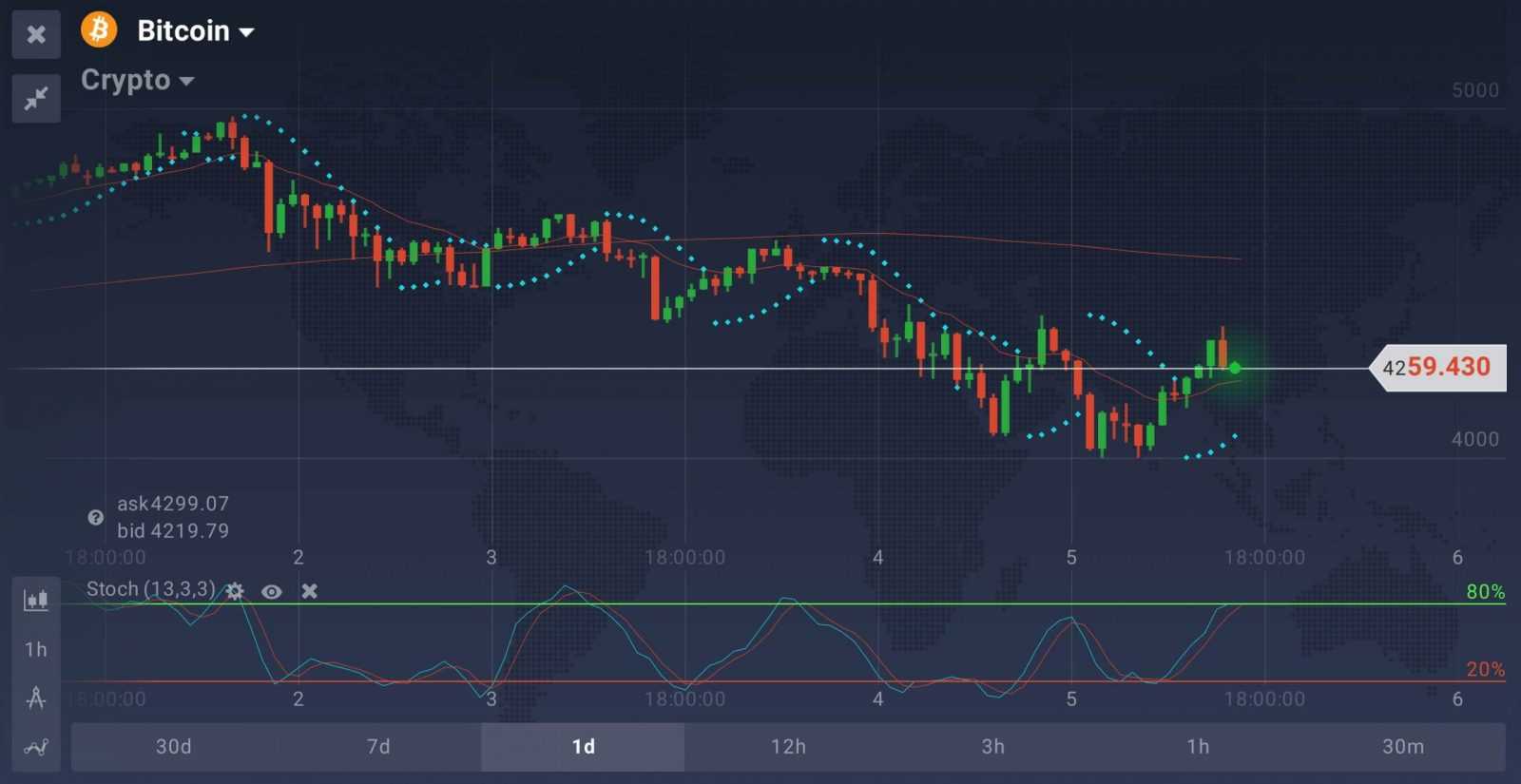Click the orange Bitcoin logo
The width and height of the screenshot is (1521, 784).
(x=99, y=30)
